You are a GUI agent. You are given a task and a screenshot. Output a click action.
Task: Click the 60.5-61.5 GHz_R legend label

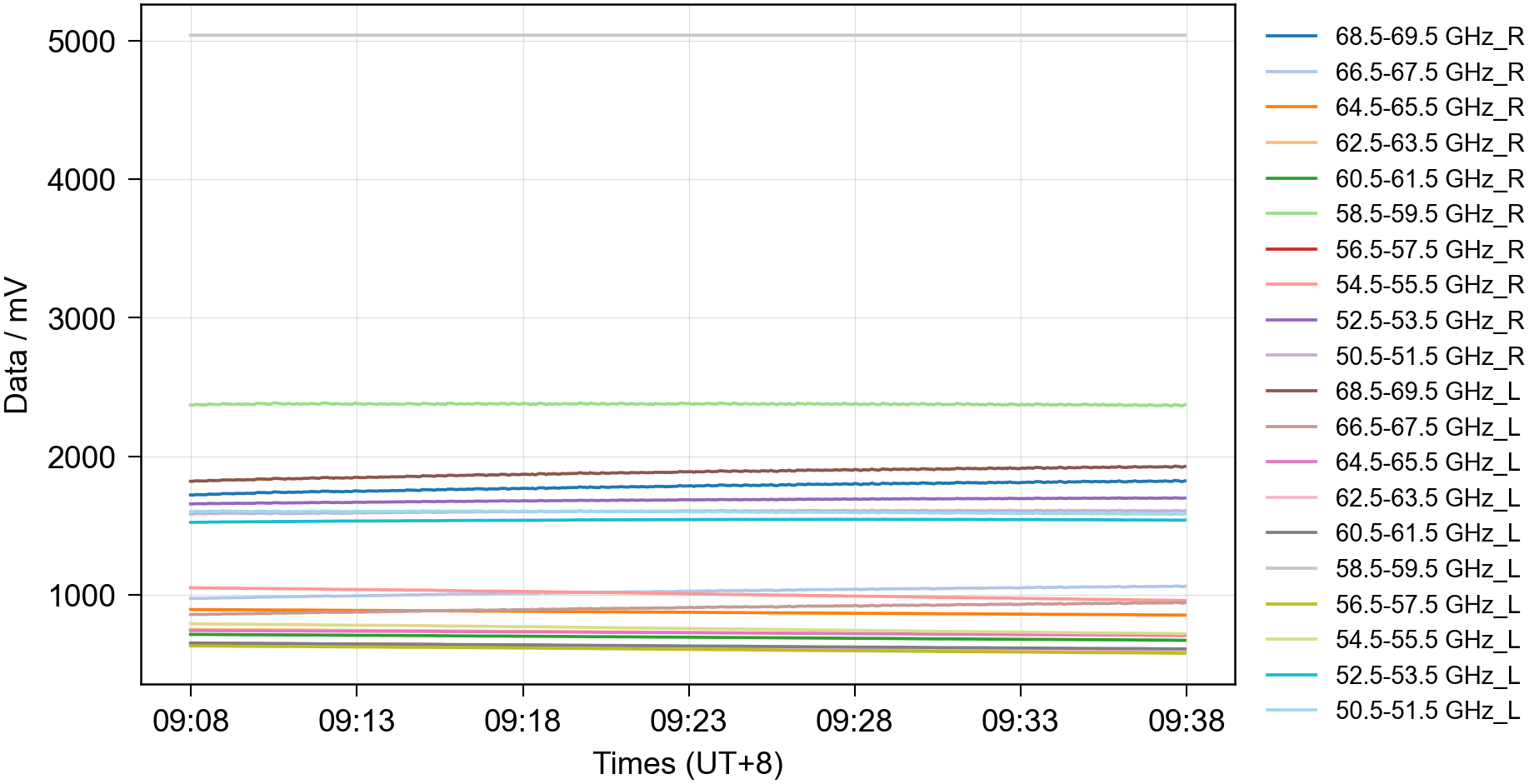pos(1428,179)
